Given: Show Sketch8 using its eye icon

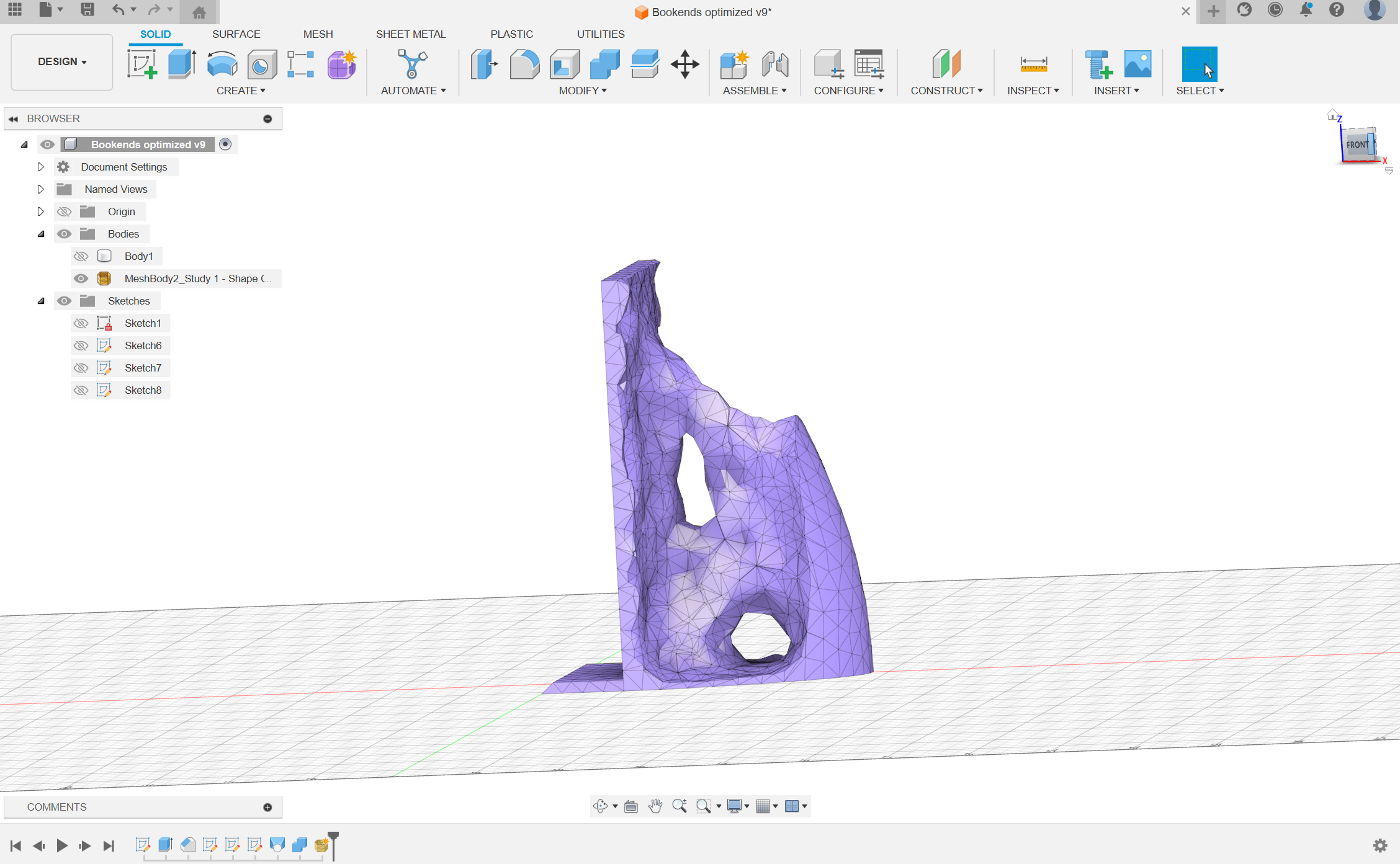Looking at the screenshot, I should pyautogui.click(x=81, y=390).
